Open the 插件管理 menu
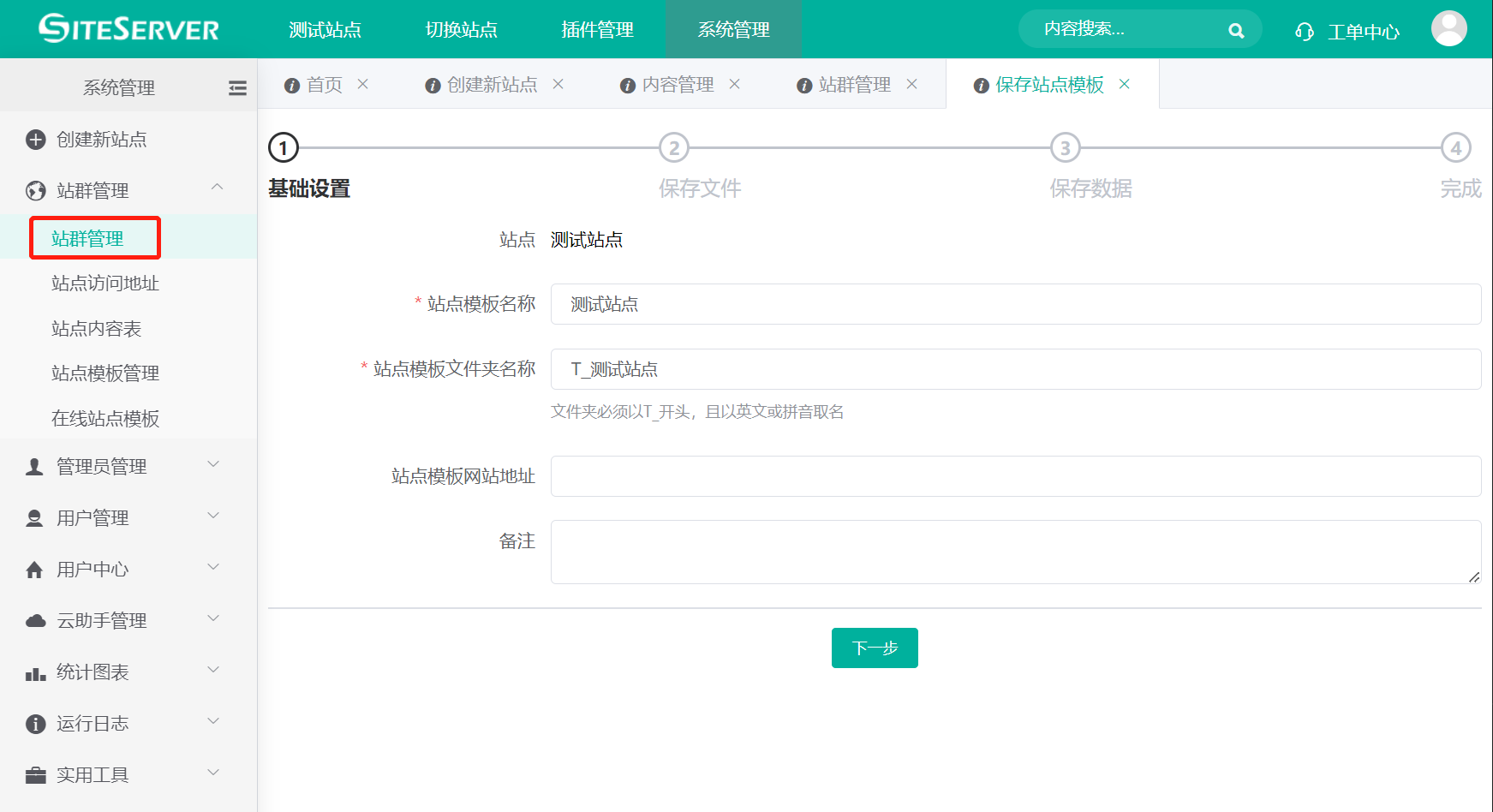The image size is (1493, 812). click(597, 29)
